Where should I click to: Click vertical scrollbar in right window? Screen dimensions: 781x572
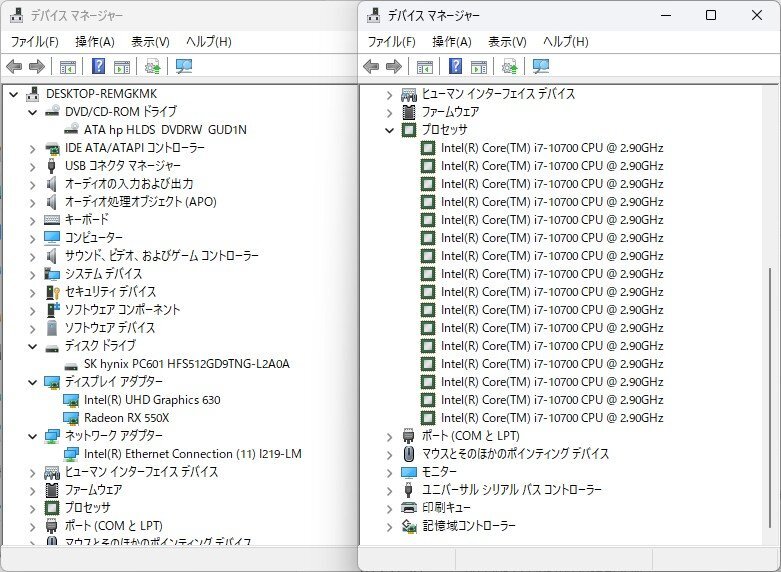click(x=770, y=399)
